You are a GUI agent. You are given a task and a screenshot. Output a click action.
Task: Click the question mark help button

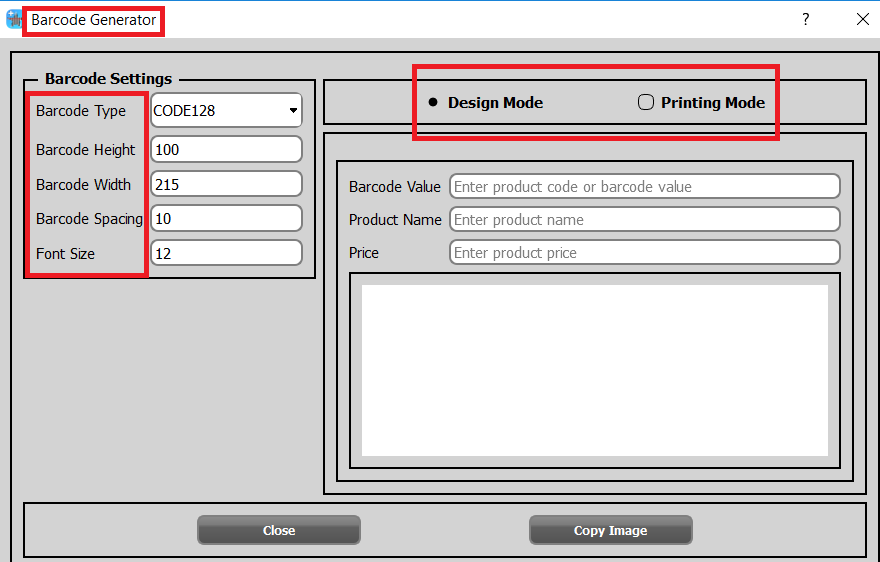pyautogui.click(x=806, y=19)
